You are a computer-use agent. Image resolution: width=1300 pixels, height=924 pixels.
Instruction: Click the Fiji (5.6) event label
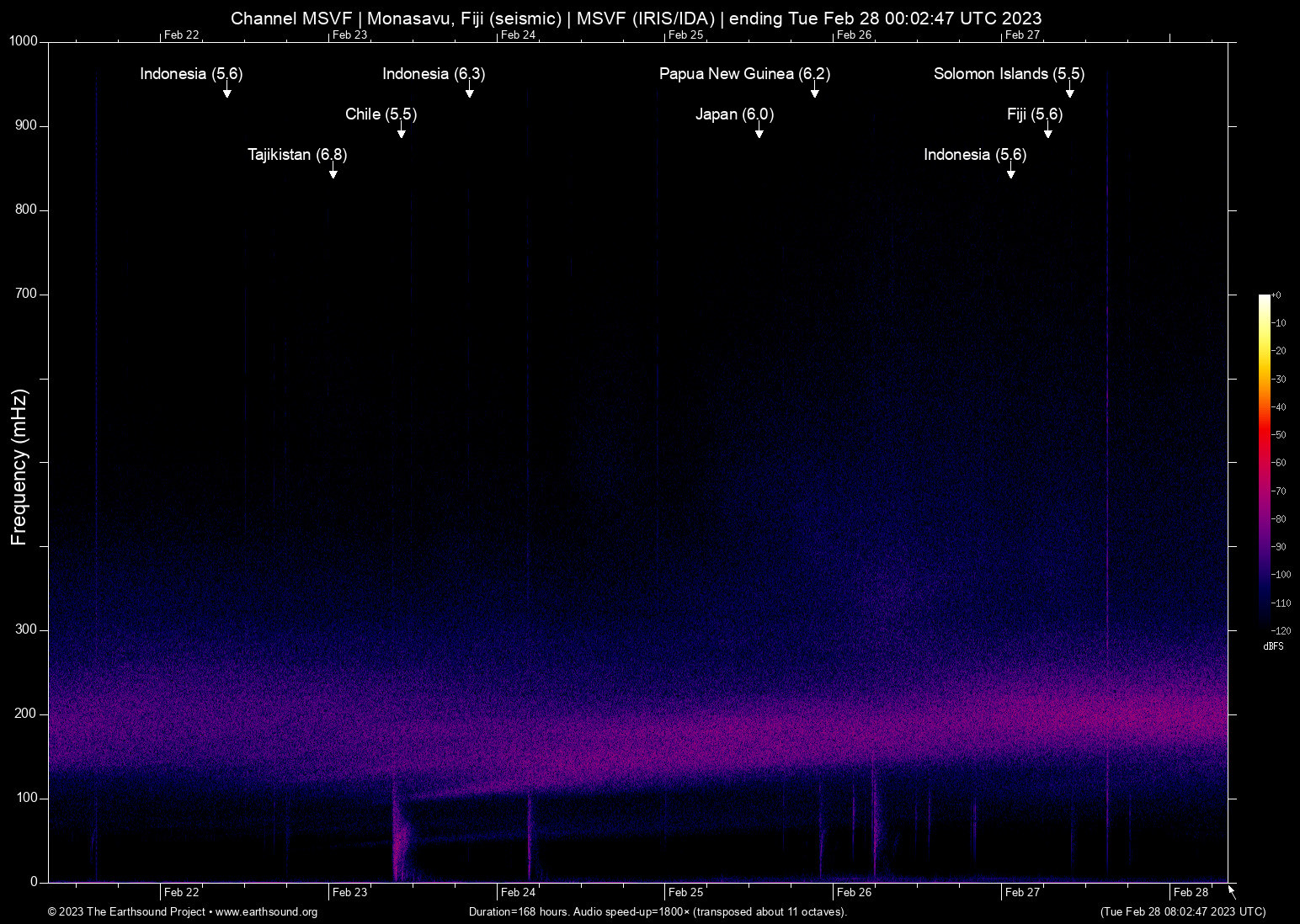[1035, 114]
